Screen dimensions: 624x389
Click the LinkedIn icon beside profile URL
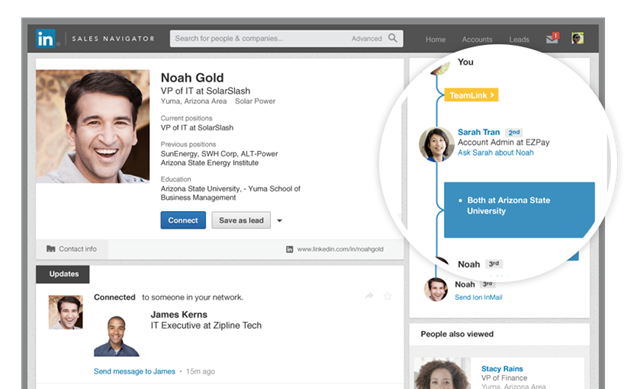(289, 249)
